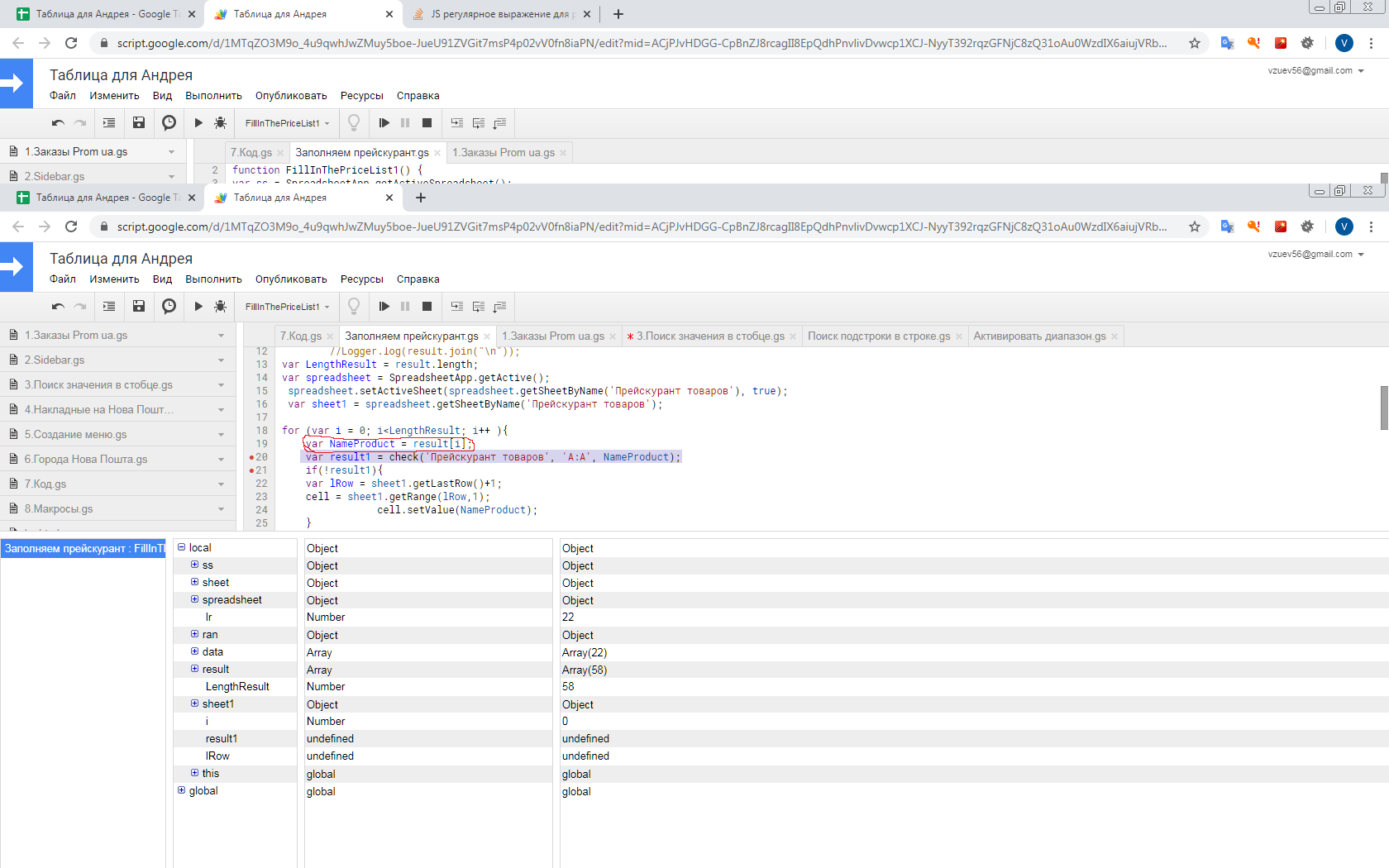This screenshot has height=868, width=1389.
Task: Save script using front window floppy icon
Action: [139, 307]
